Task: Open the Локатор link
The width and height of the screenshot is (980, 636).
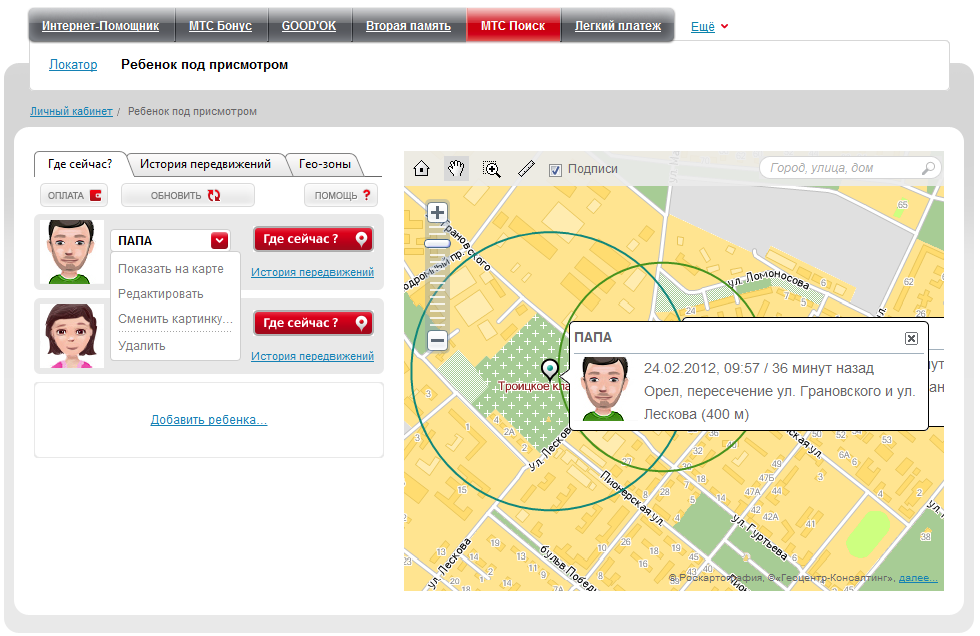Action: coord(73,64)
